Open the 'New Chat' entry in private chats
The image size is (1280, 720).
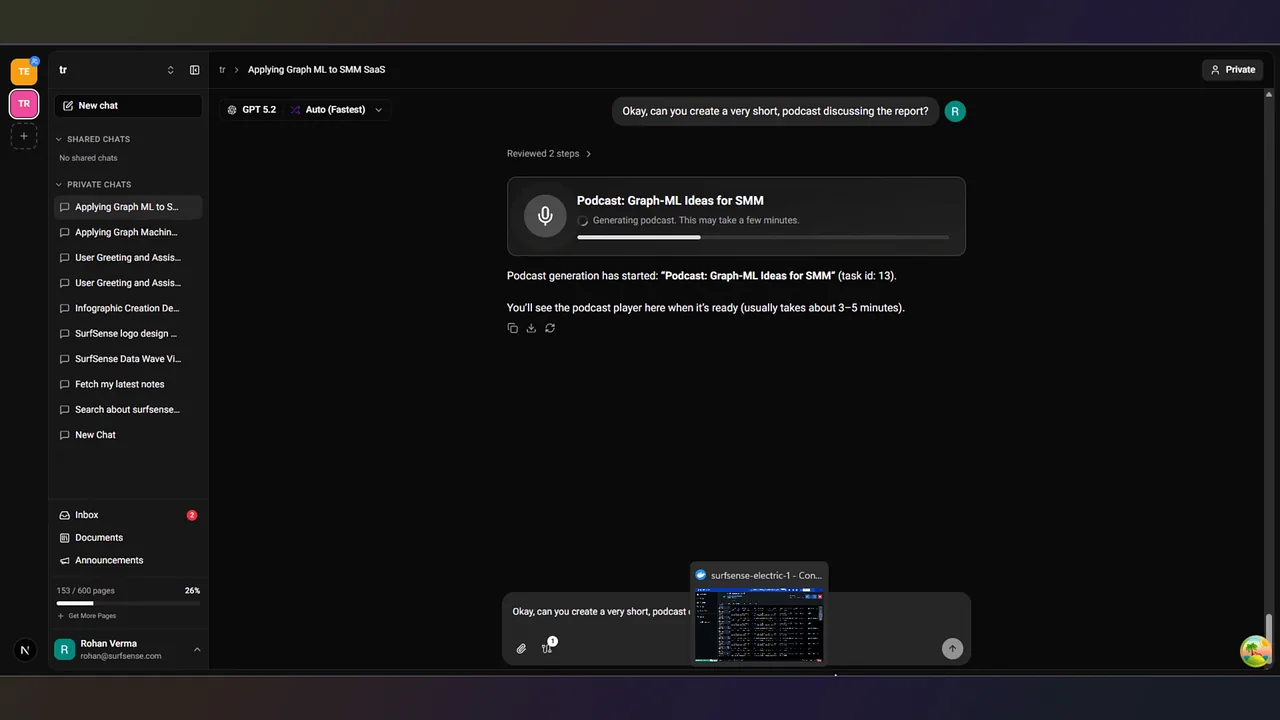point(128,435)
